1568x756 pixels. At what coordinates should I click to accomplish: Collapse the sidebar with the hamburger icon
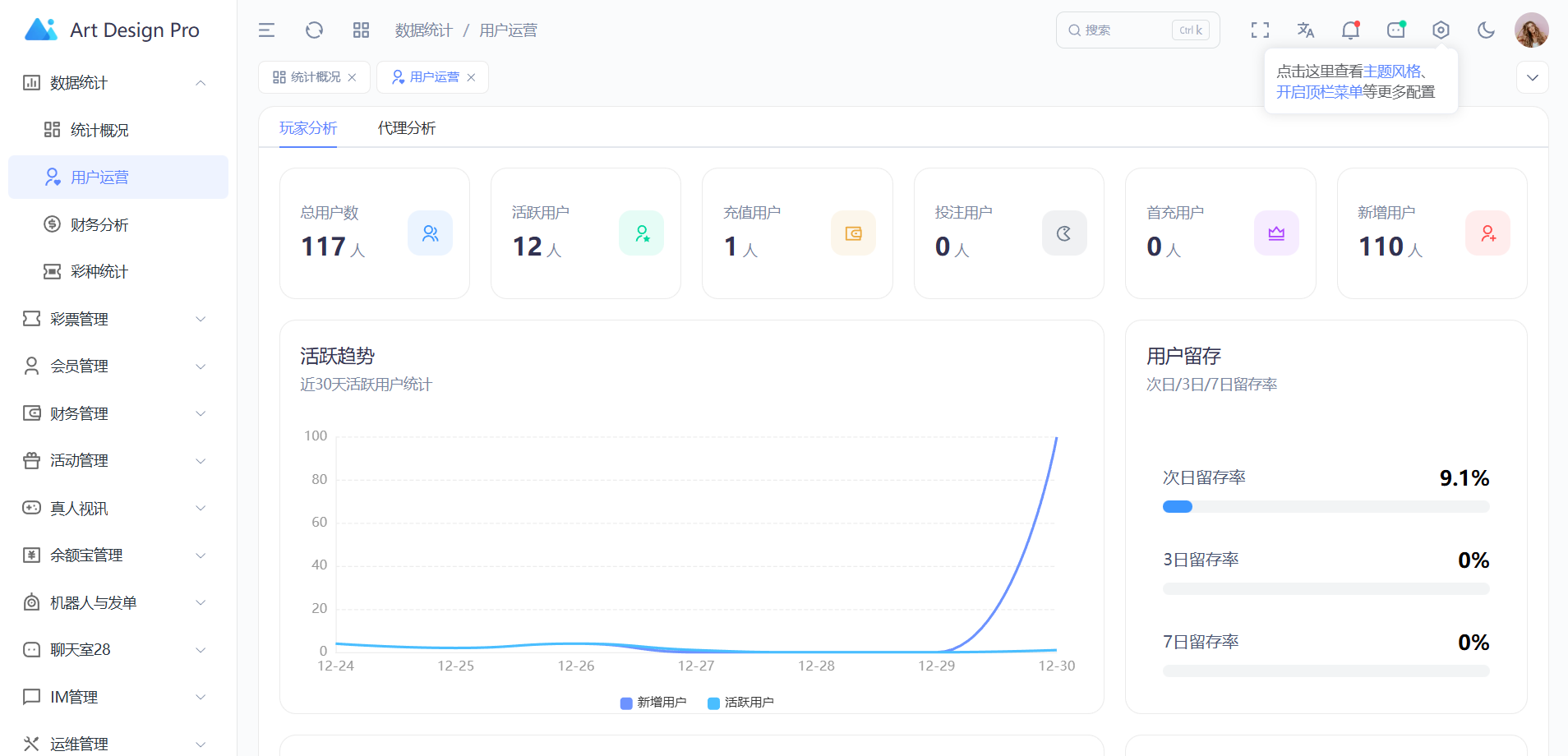coord(266,30)
